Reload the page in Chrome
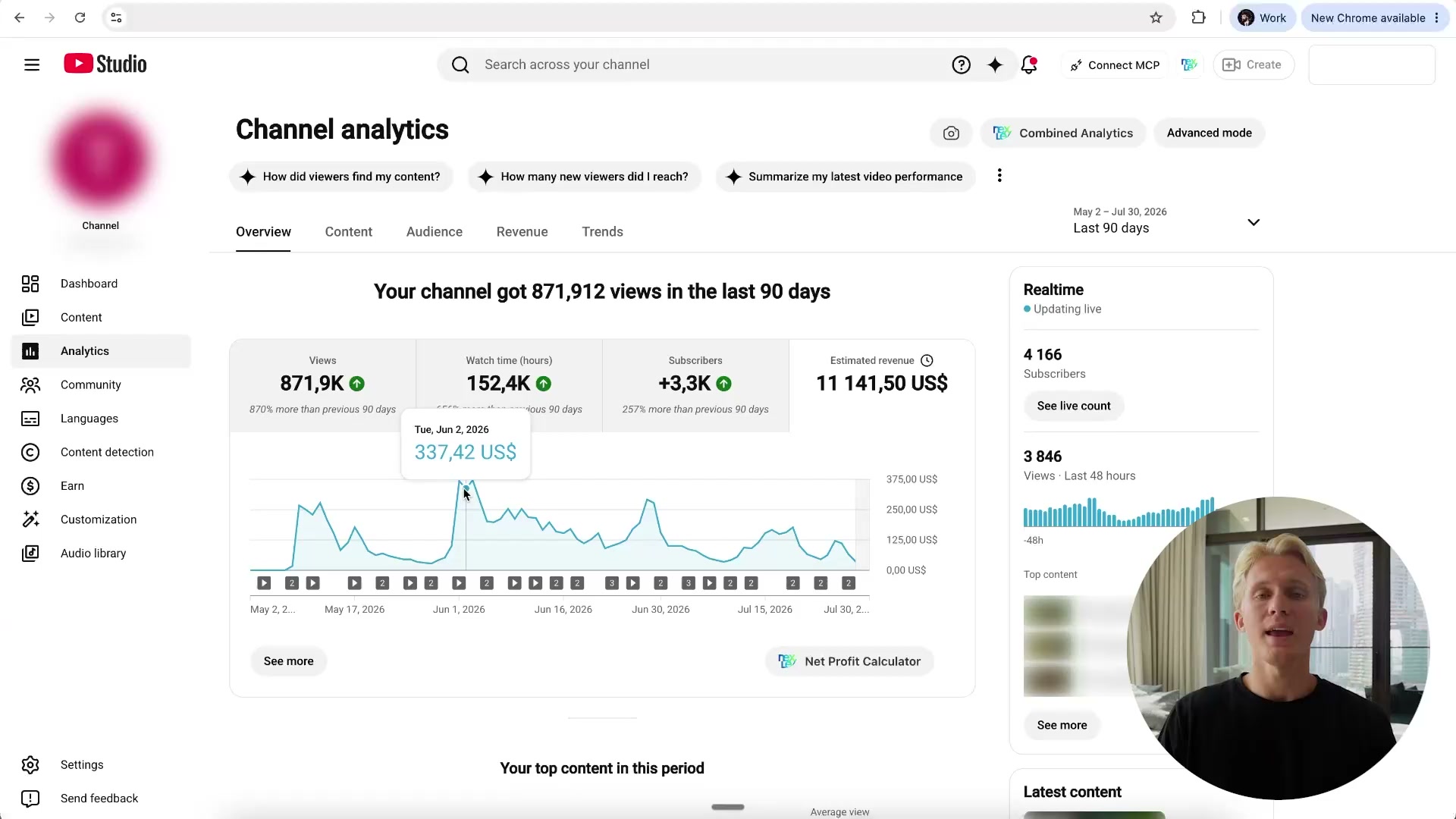 [x=80, y=17]
